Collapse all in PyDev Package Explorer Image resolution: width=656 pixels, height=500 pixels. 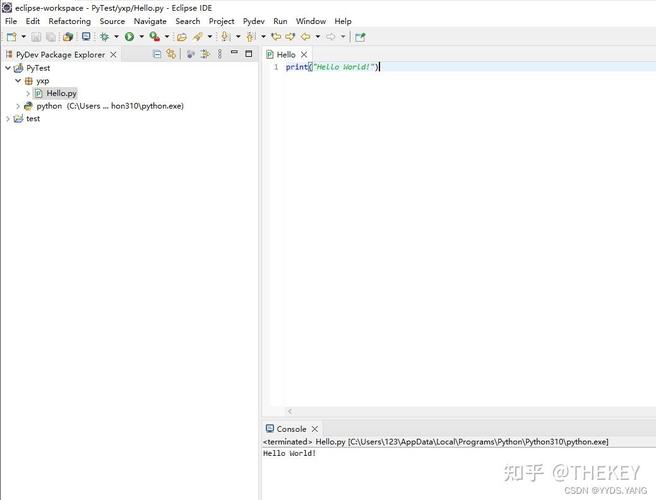click(157, 54)
